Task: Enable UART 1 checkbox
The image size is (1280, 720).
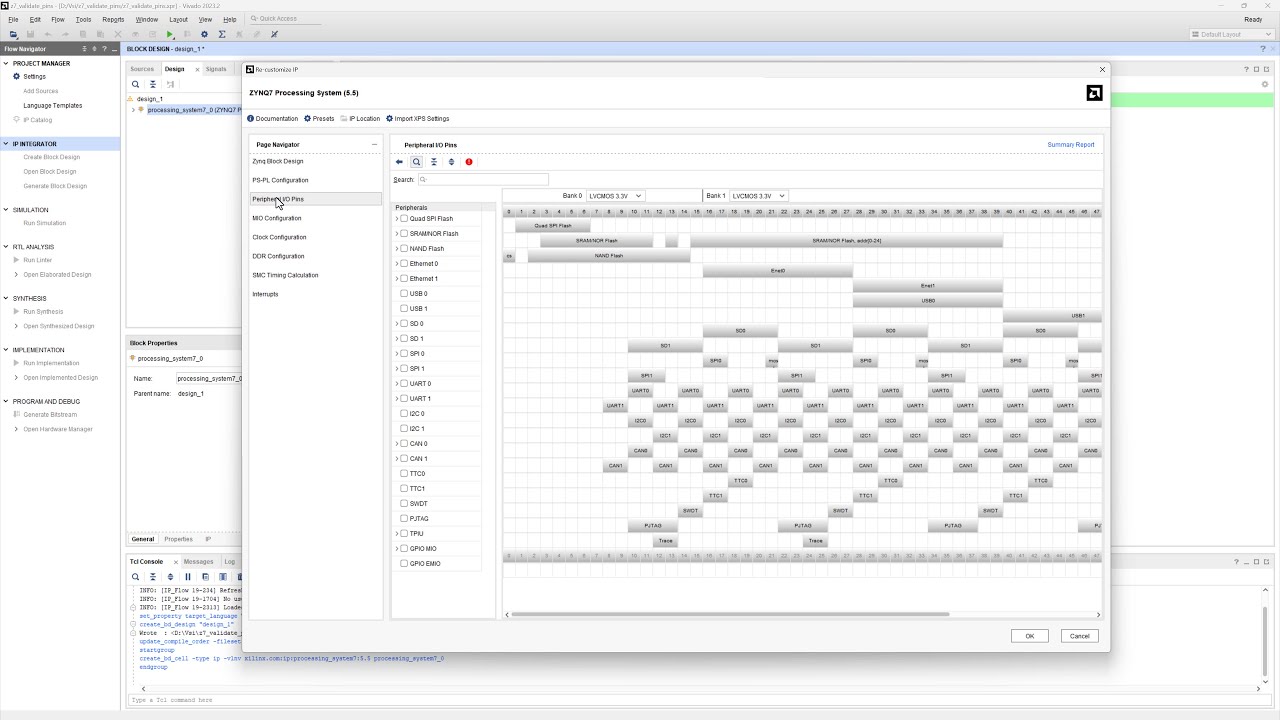Action: coord(404,399)
